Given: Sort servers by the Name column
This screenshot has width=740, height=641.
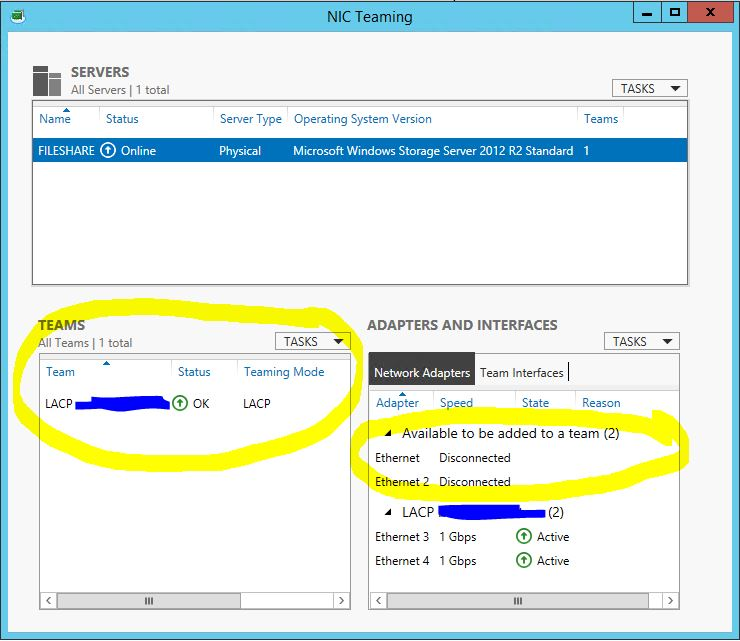Looking at the screenshot, I should (x=55, y=118).
